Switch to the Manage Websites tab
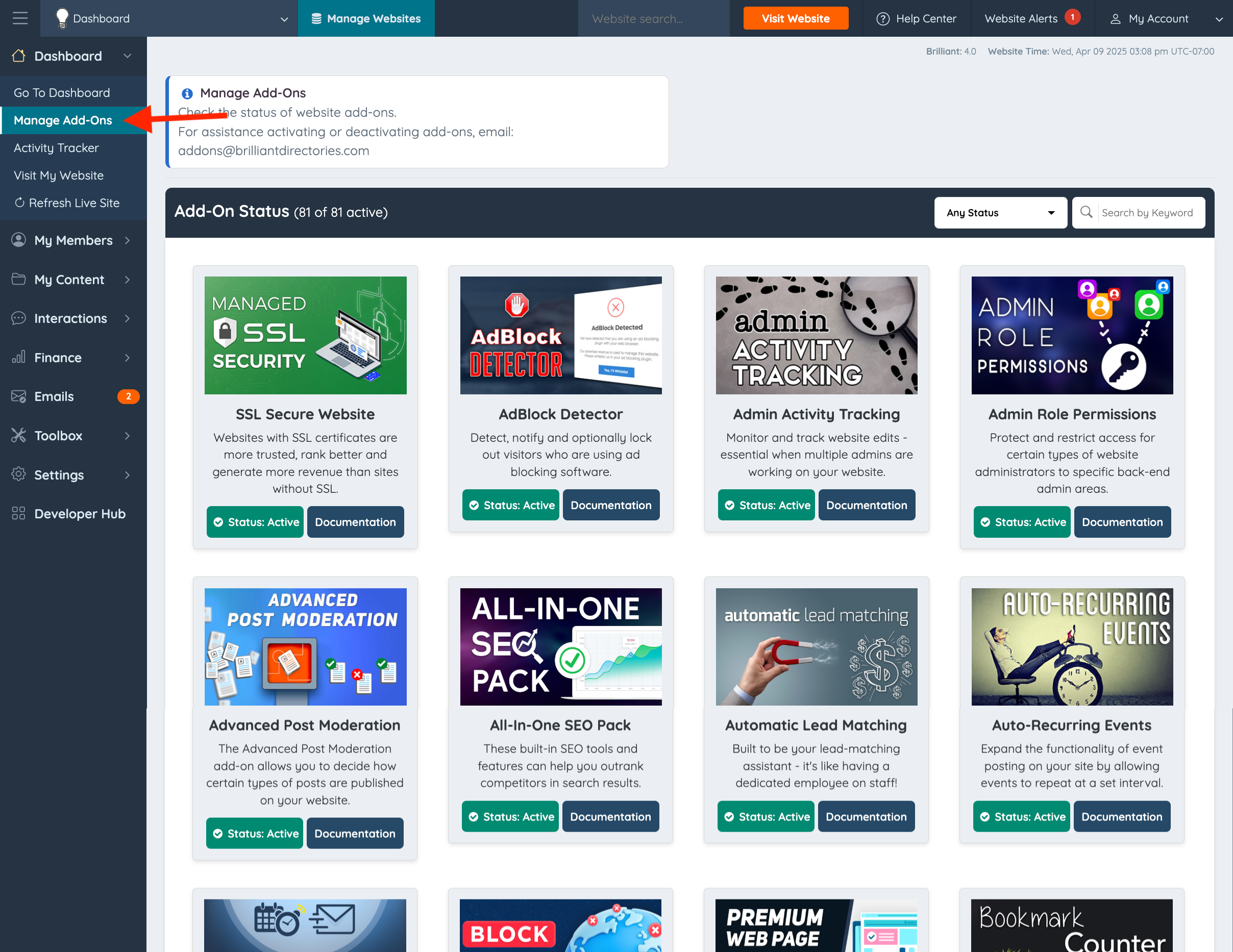 click(x=366, y=19)
